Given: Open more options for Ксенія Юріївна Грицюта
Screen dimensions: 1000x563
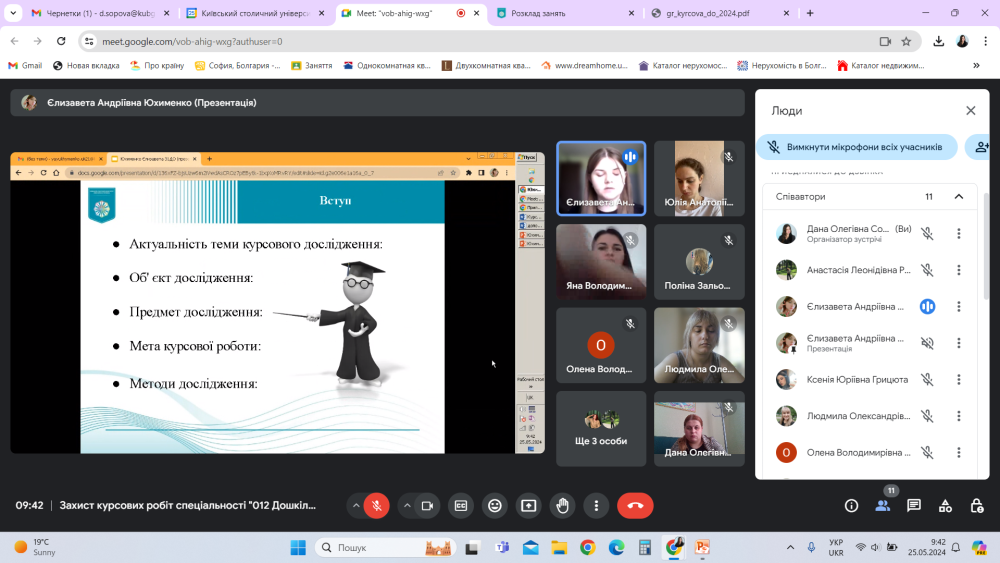Looking at the screenshot, I should 958,379.
